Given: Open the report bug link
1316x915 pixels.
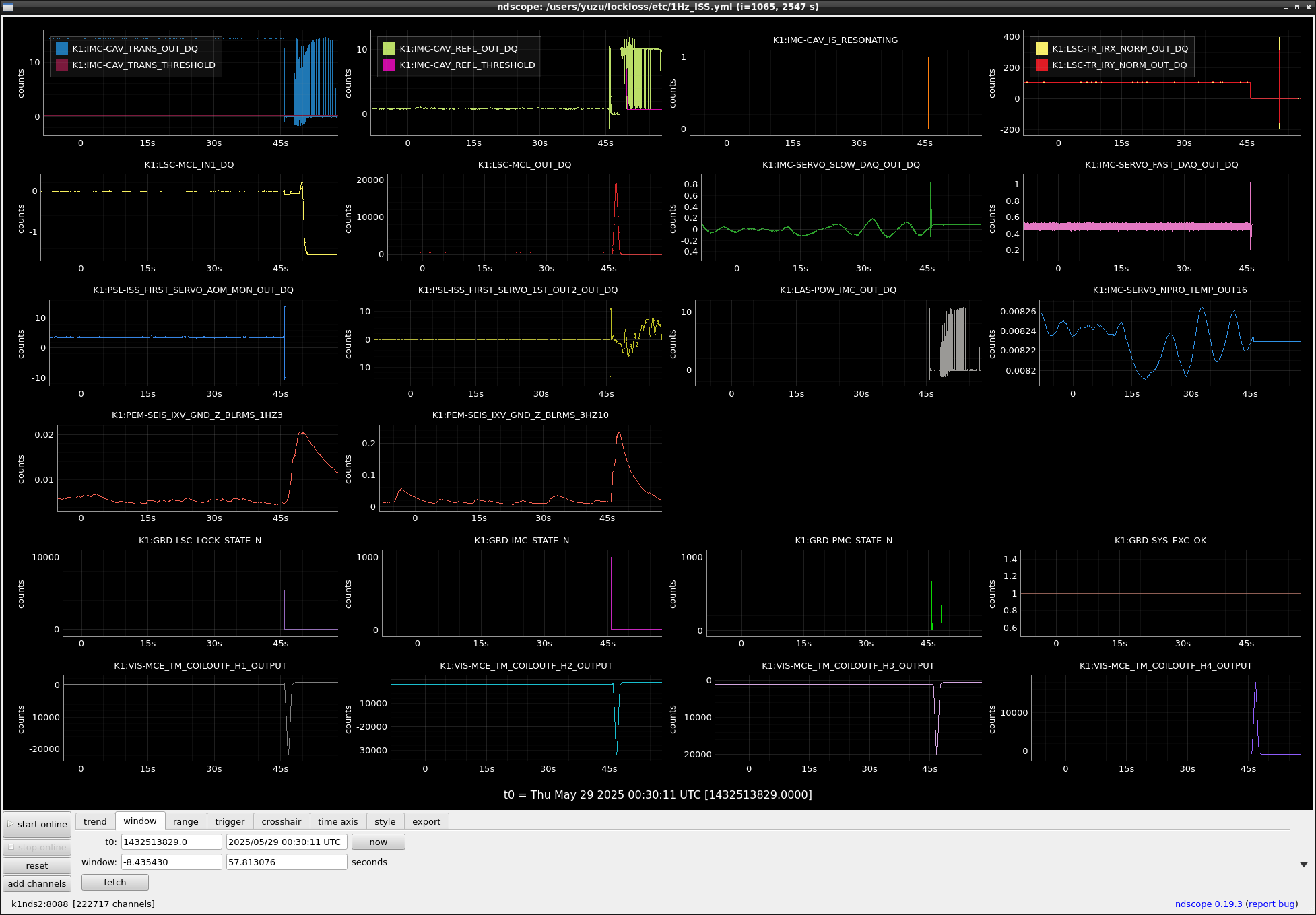Looking at the screenshot, I should pos(1272,904).
